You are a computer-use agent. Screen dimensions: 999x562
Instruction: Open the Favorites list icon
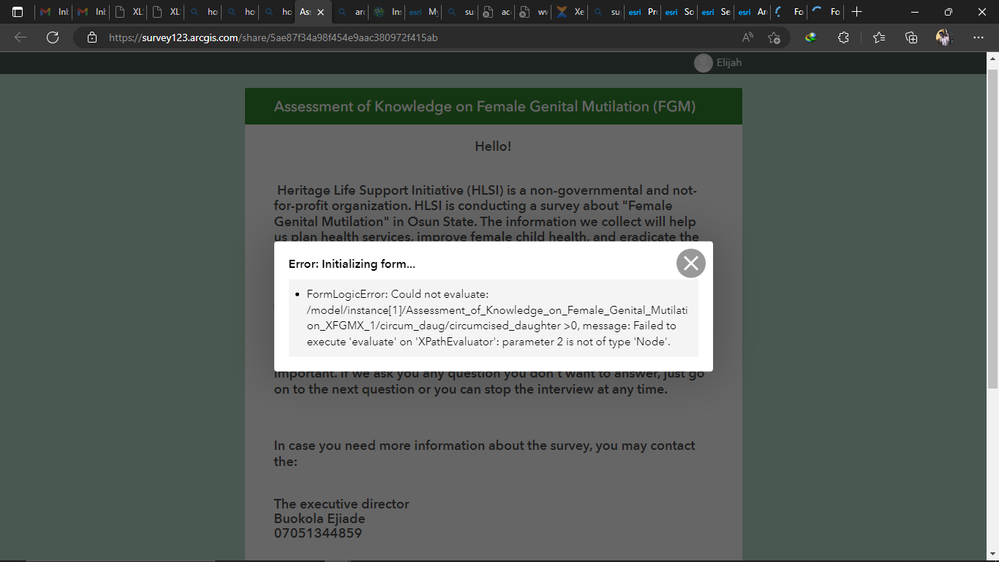coord(879,38)
